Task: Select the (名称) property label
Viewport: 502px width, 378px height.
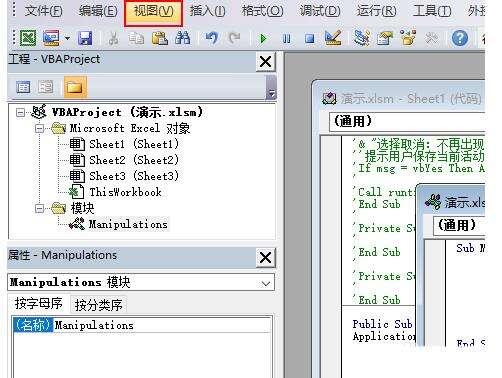Action: pos(33,325)
